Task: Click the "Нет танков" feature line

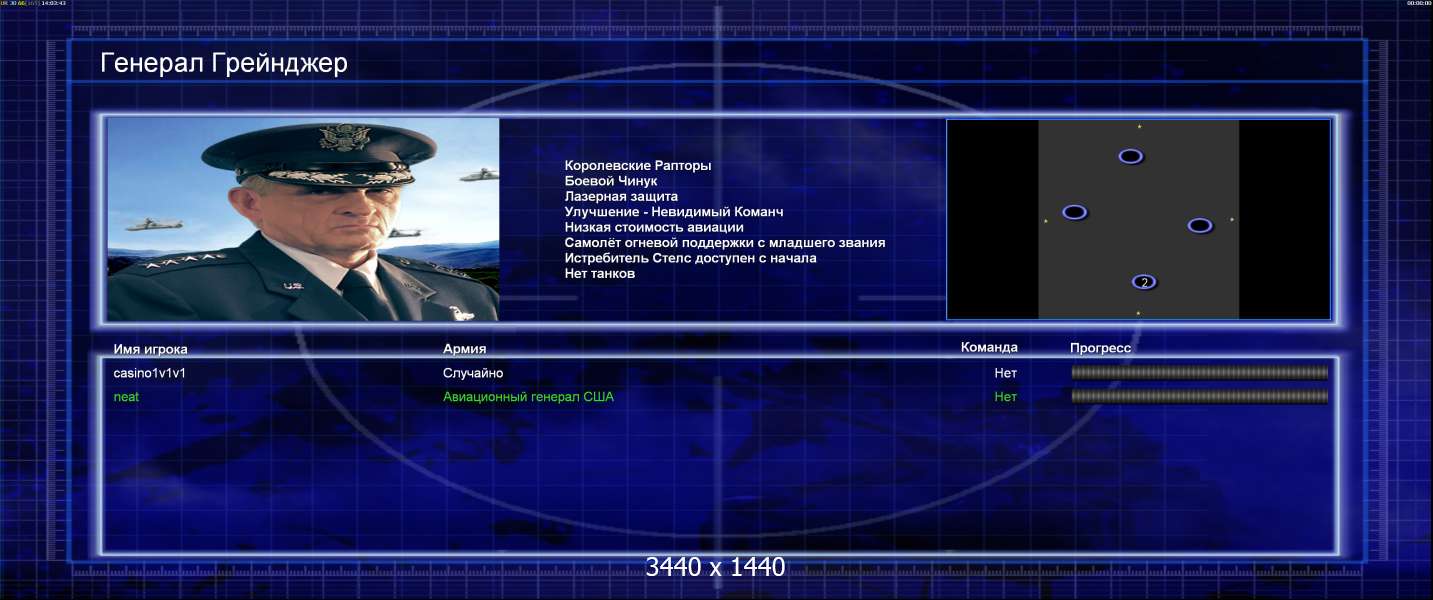Action: click(600, 273)
